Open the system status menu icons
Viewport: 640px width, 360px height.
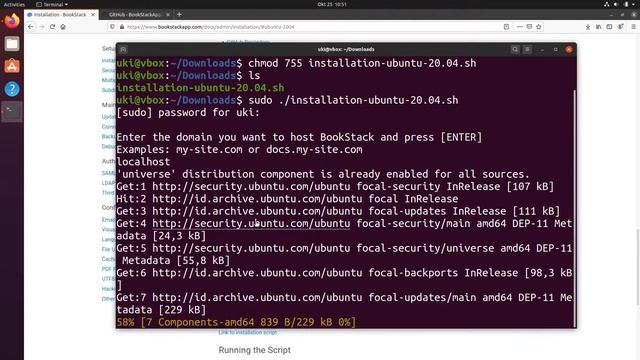coord(620,4)
